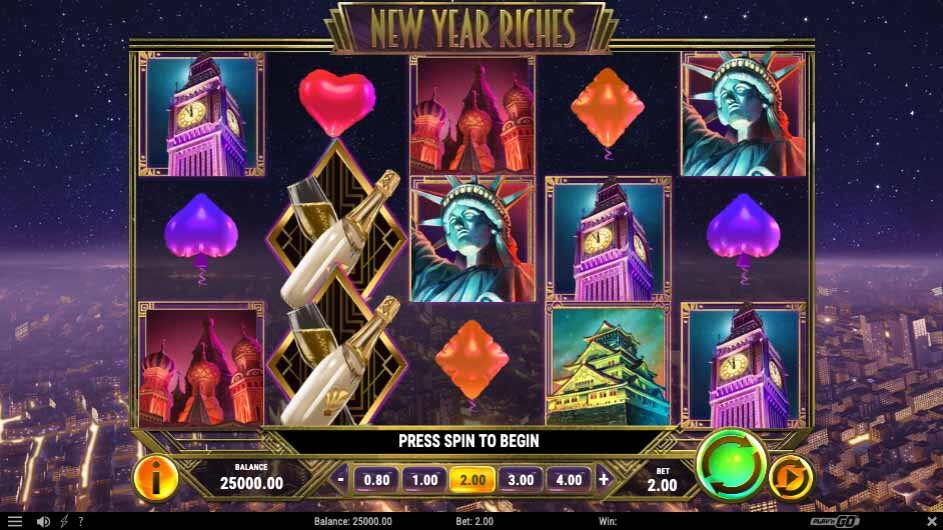
Task: Click the Play'n GO logo
Action: tap(834, 522)
